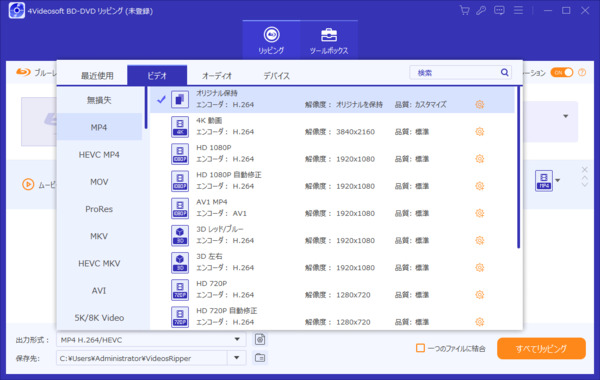Move title down with arrow
Image resolution: width=600 pixels, height=380 pixels.
584,184
